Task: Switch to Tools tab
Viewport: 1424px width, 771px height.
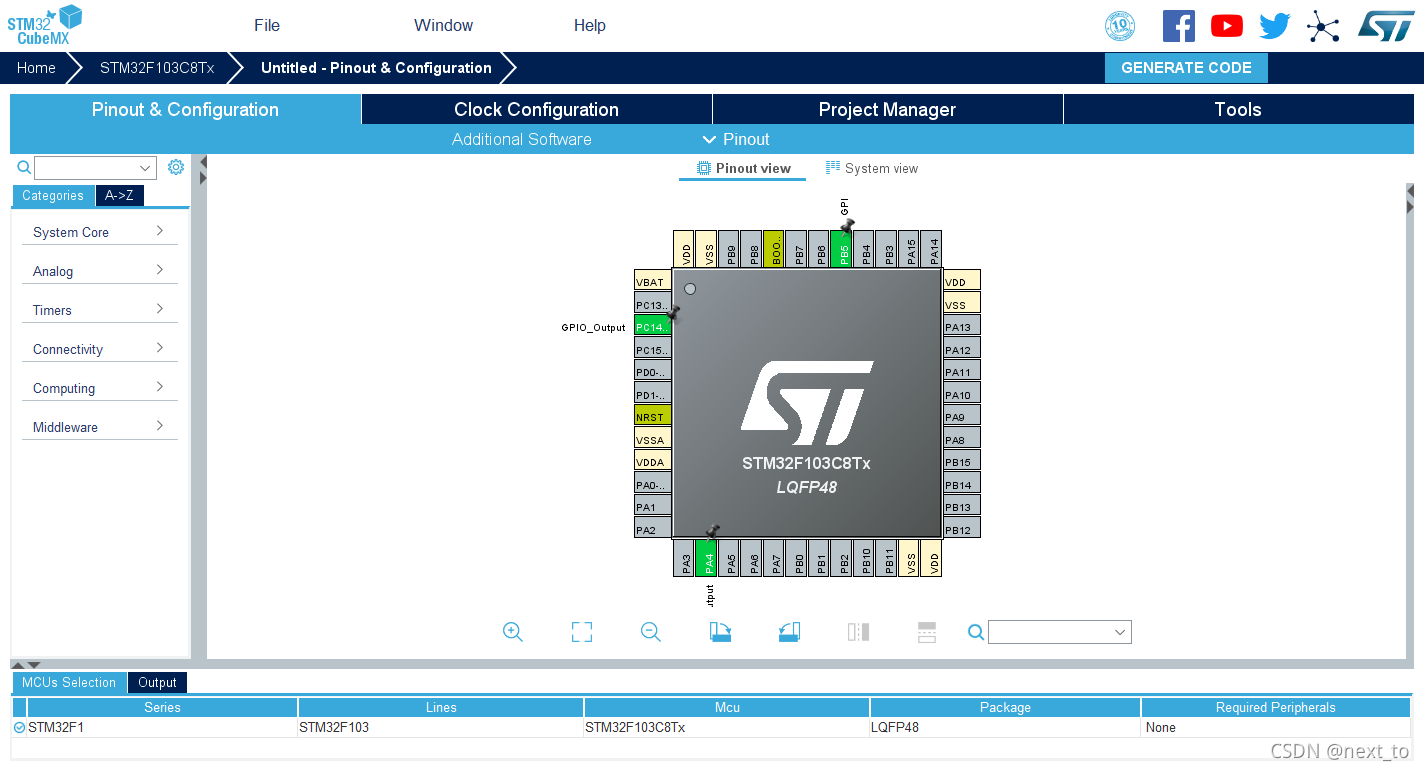Action: (1238, 109)
